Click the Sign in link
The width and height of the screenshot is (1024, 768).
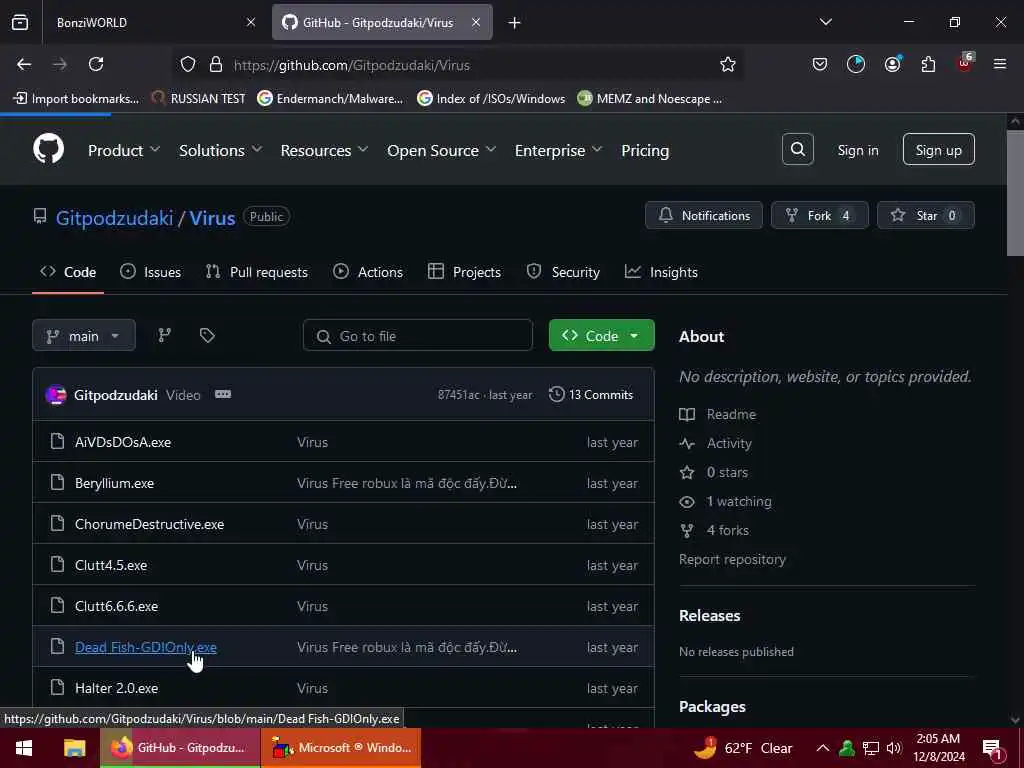(857, 150)
